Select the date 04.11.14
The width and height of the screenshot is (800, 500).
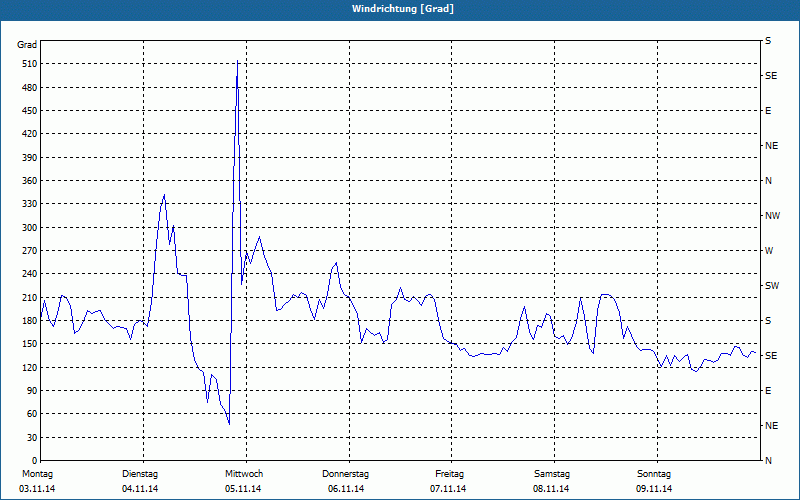[140, 489]
